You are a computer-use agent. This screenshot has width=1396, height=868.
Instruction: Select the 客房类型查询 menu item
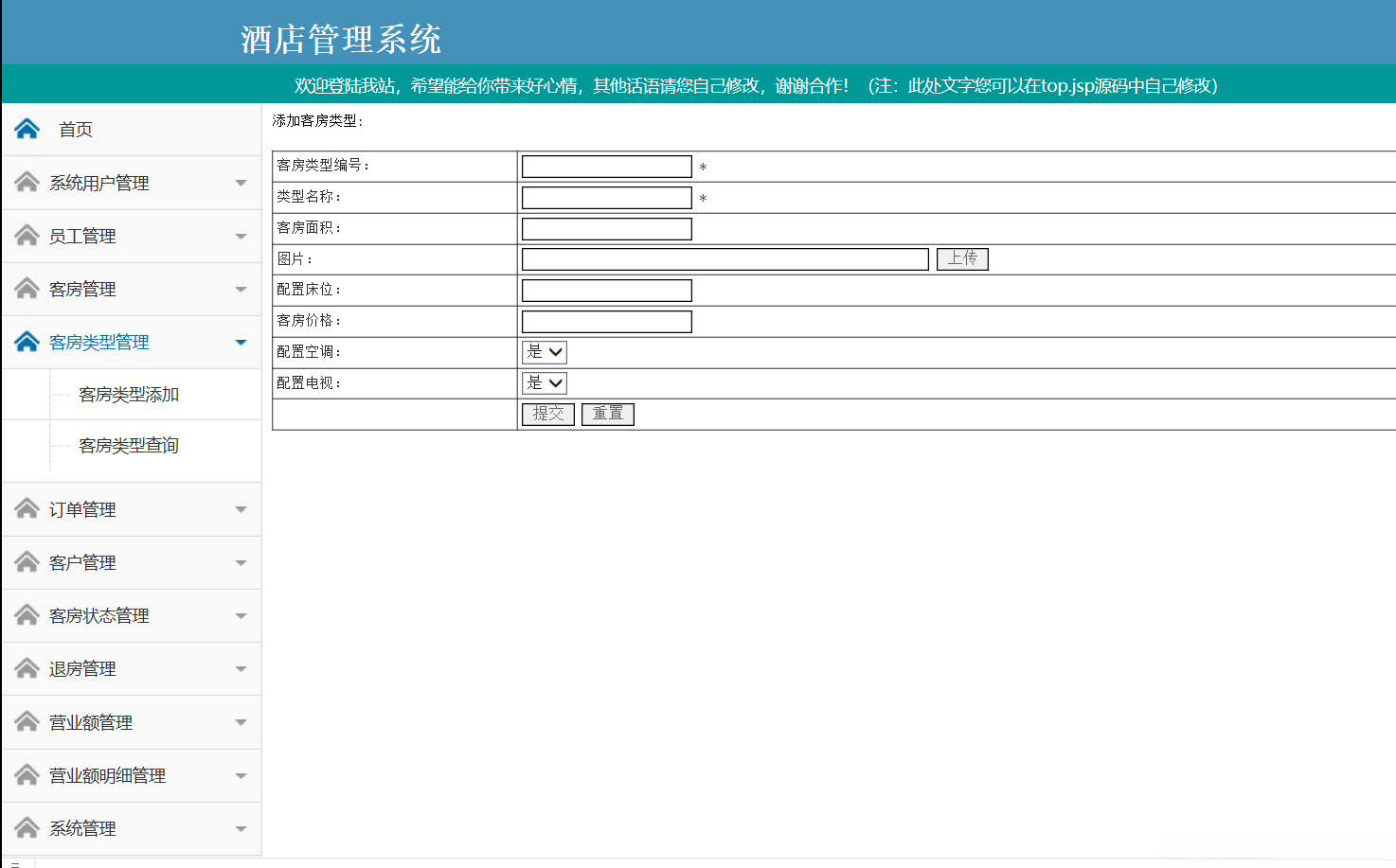130,445
